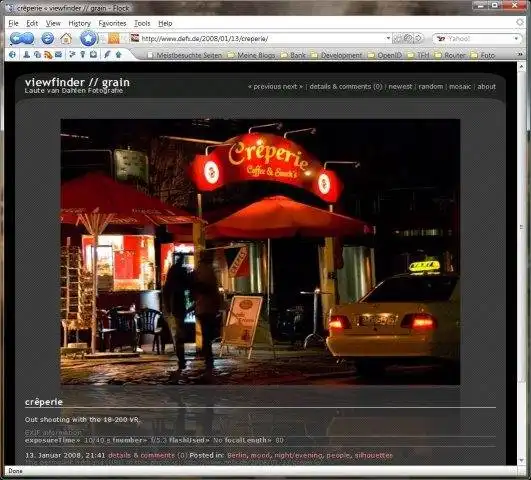Go to the 'newest' photo link
This screenshot has height=480, width=531.
(400, 86)
